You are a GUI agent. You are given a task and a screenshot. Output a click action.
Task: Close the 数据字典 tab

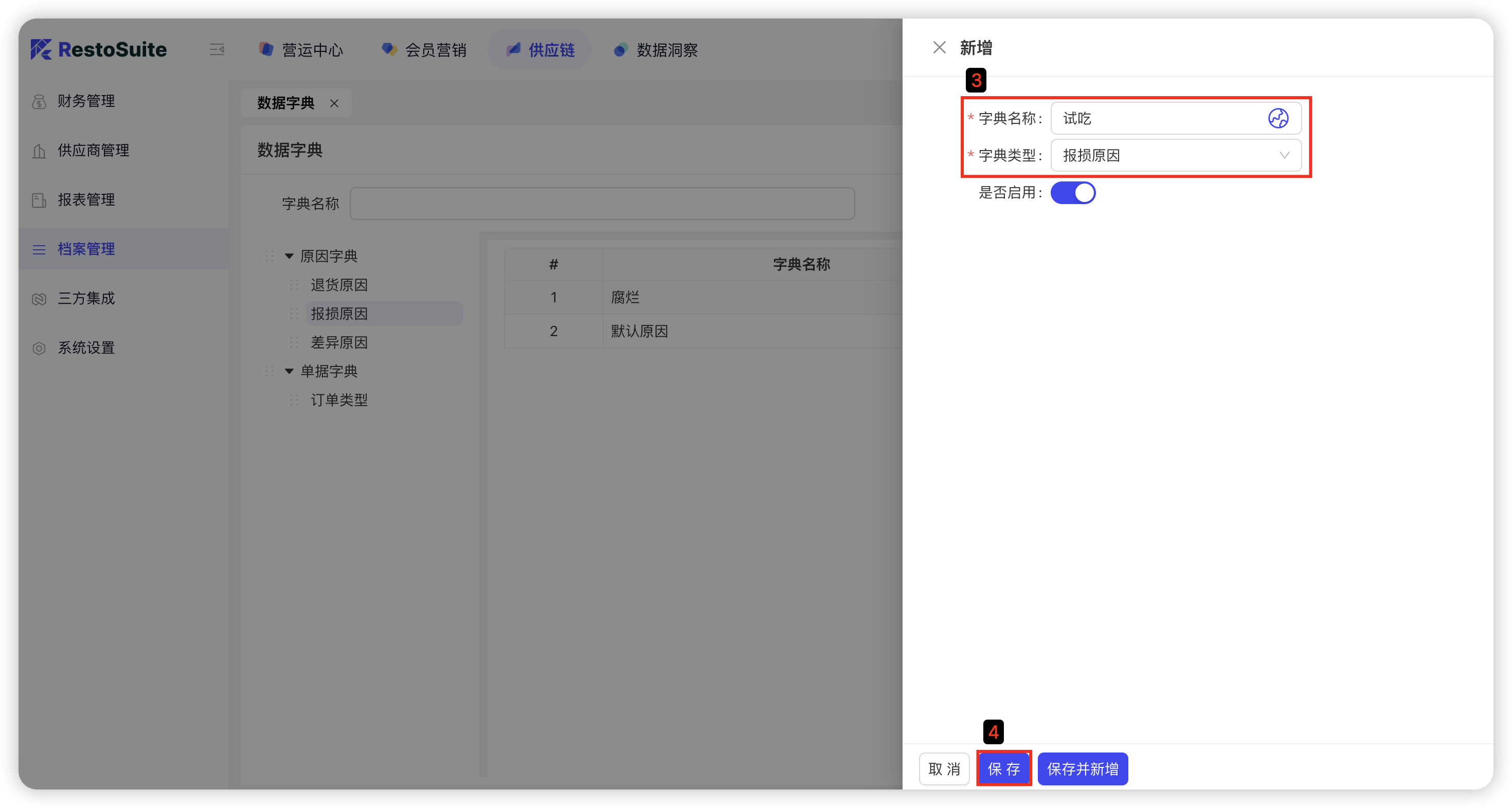[x=334, y=103]
